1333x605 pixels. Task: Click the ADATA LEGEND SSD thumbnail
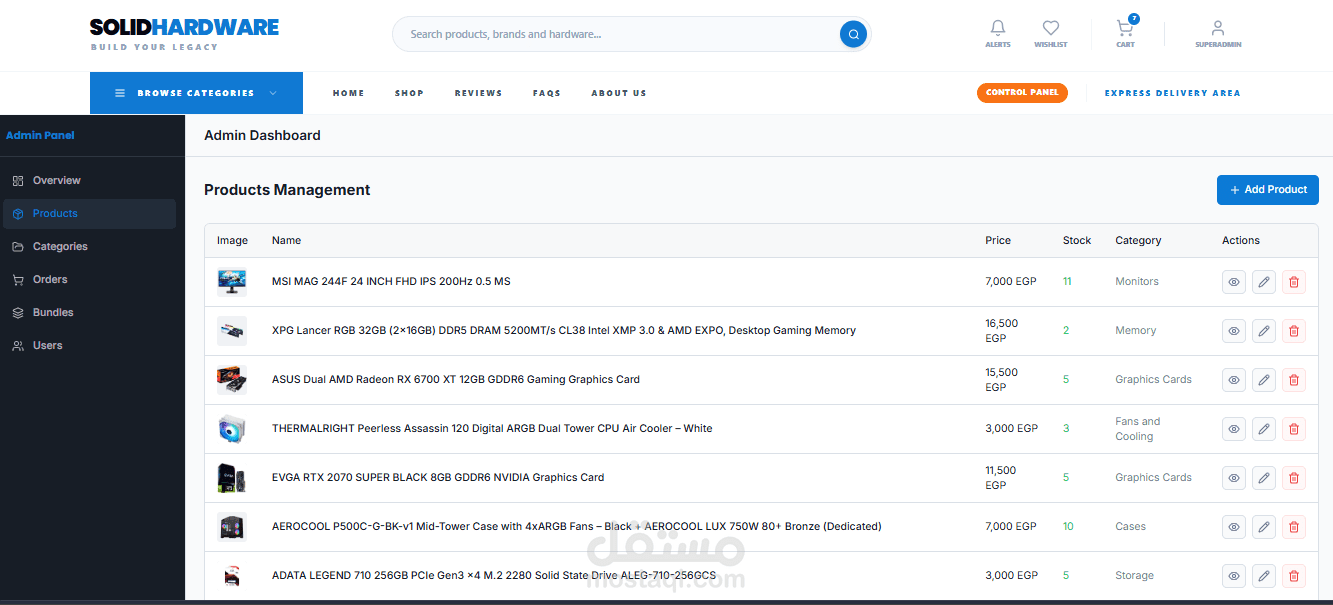231,576
